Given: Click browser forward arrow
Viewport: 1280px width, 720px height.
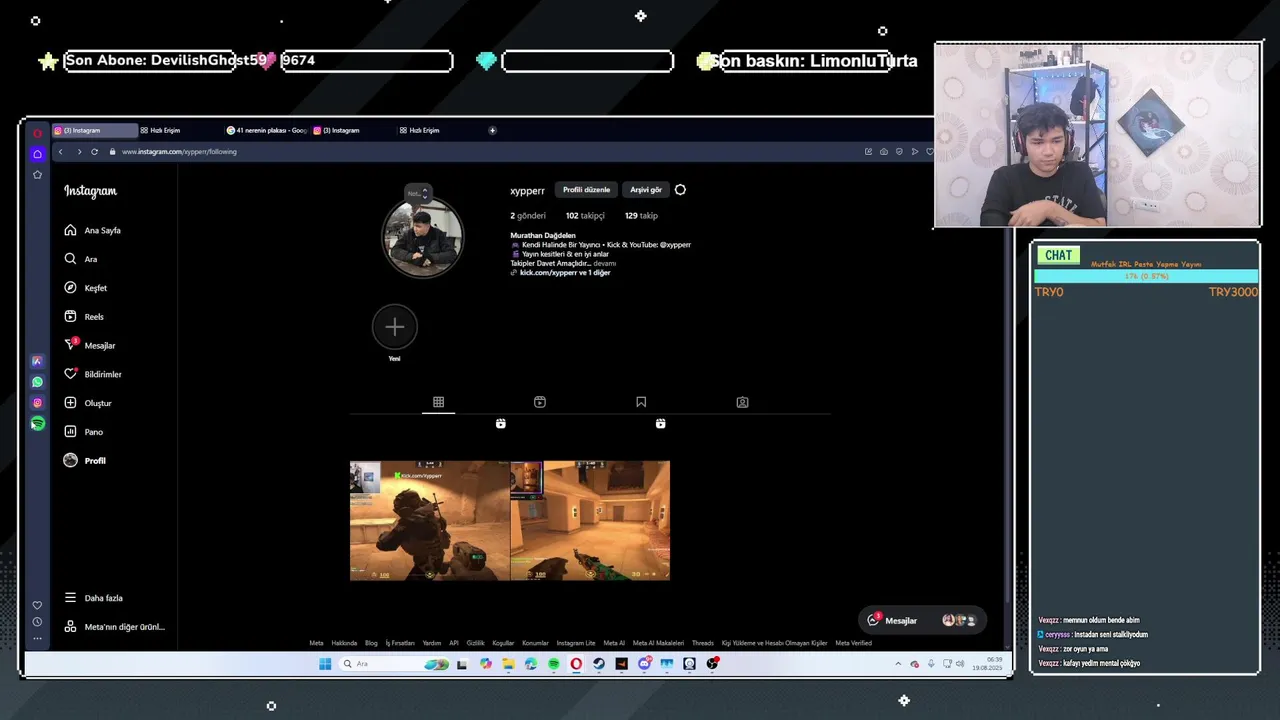Looking at the screenshot, I should point(79,152).
